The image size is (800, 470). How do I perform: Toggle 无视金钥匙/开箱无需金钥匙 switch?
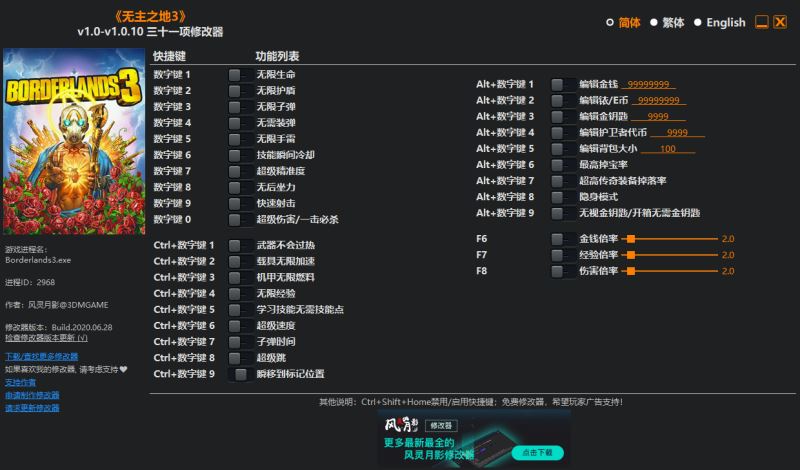click(x=563, y=213)
